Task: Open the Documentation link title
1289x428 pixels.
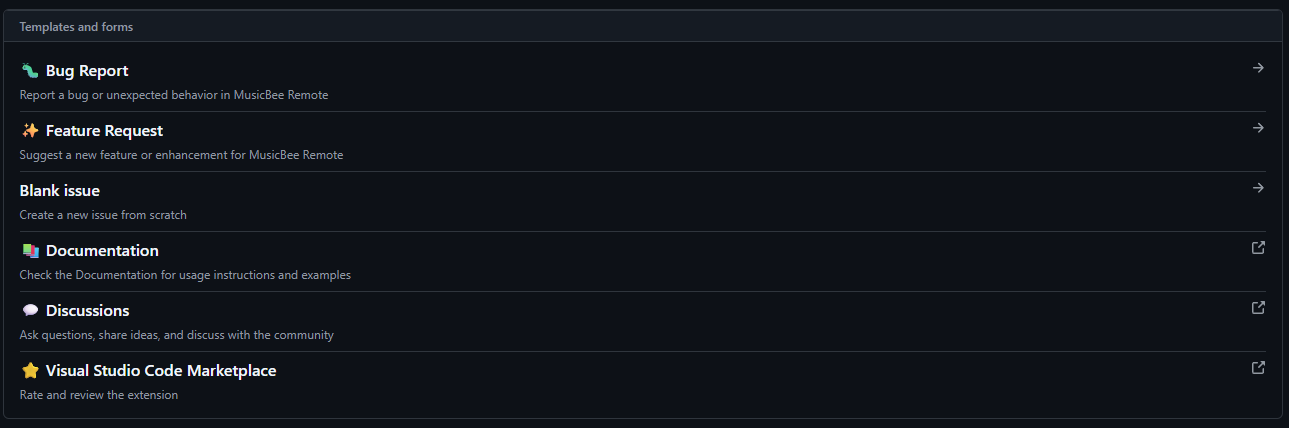Action: click(102, 251)
